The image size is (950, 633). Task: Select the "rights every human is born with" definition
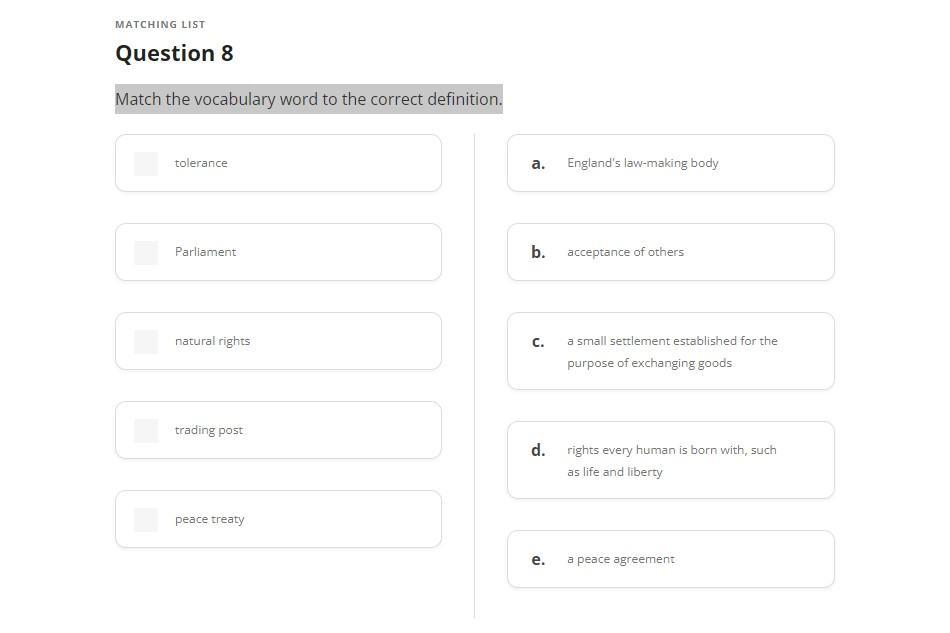tap(671, 461)
